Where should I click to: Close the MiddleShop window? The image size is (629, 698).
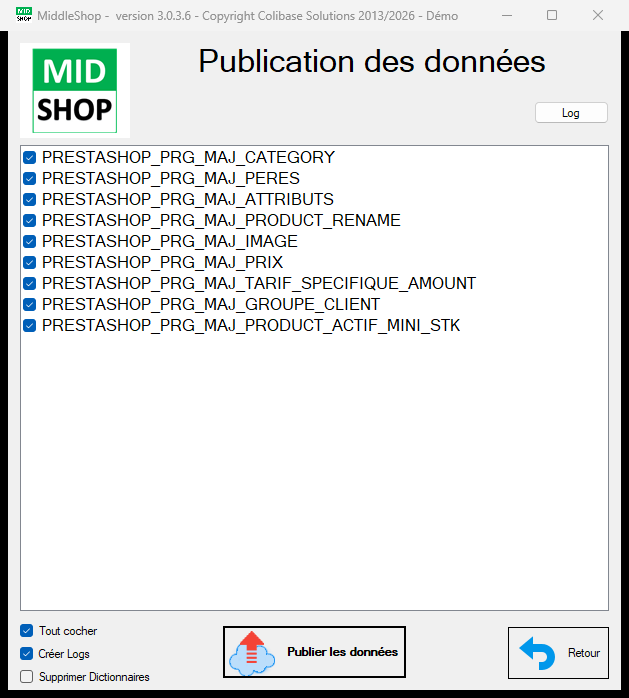tap(598, 16)
